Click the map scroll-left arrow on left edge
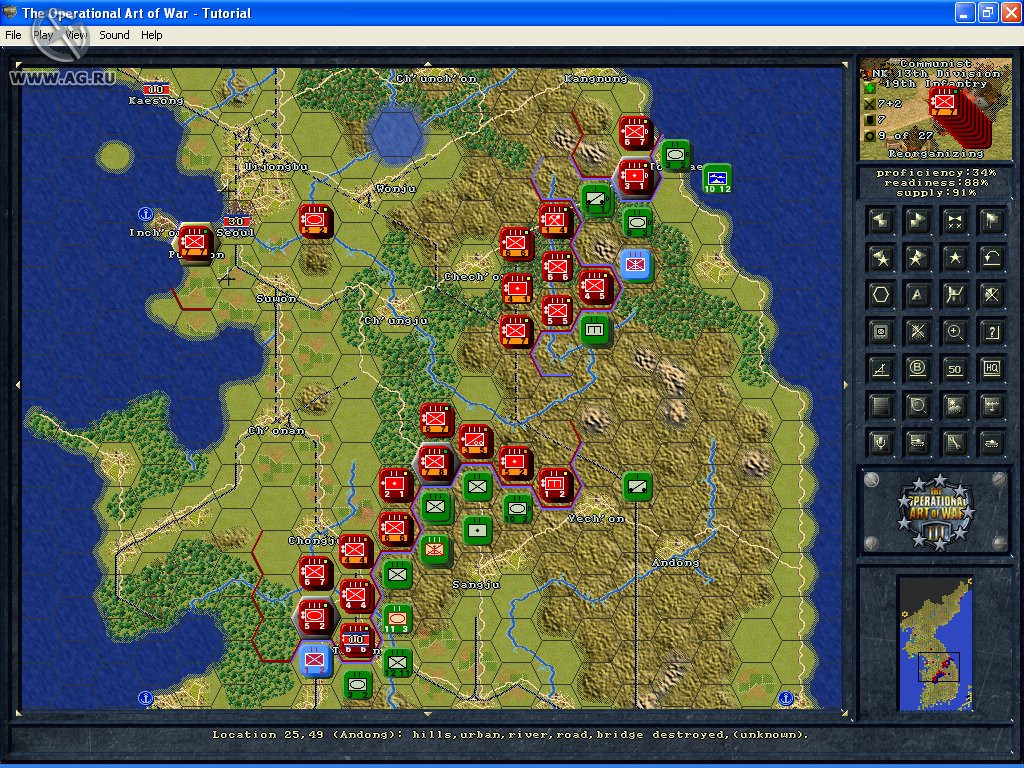1024x768 pixels. coord(18,385)
